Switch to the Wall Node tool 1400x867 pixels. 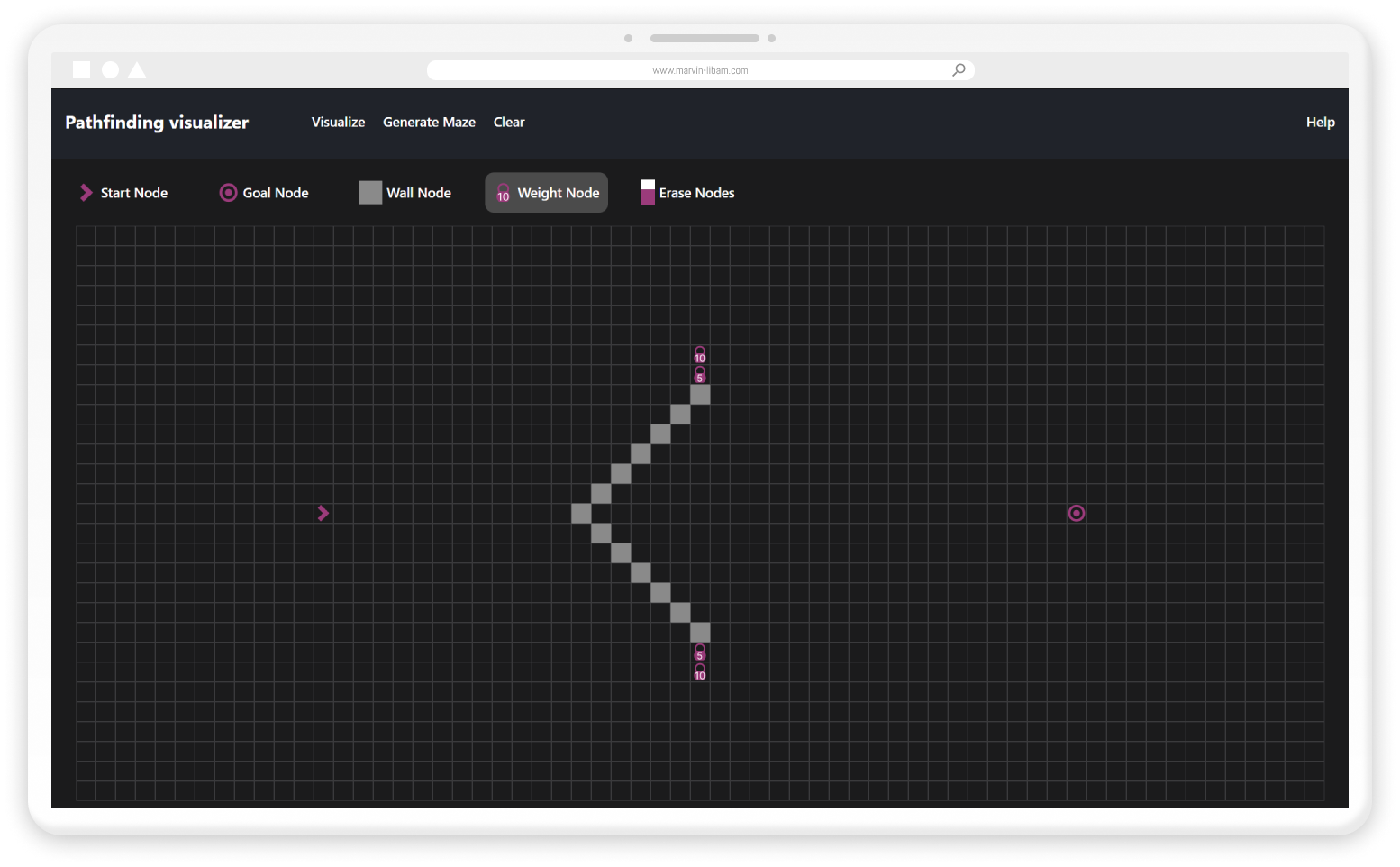coord(405,193)
